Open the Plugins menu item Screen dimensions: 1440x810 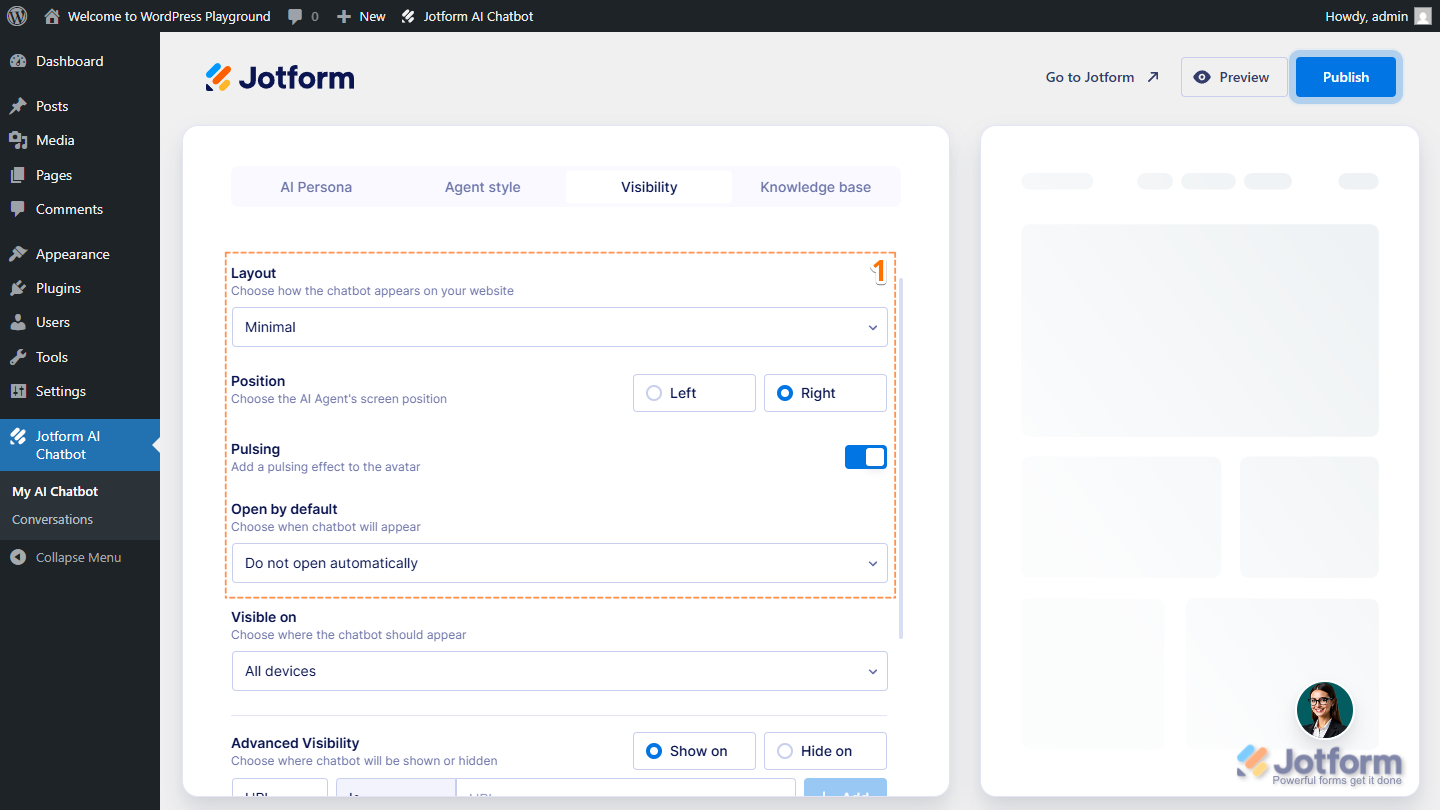click(80, 288)
